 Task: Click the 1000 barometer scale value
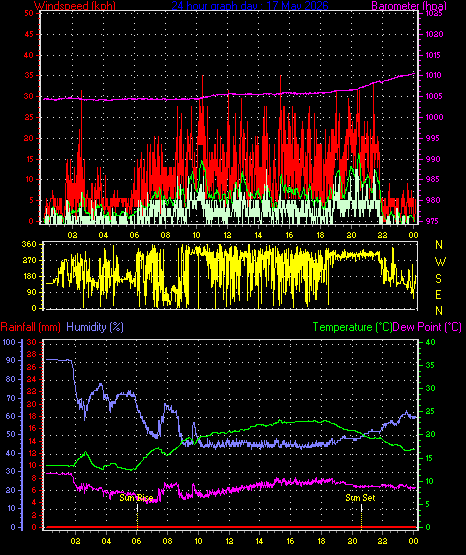(x=434, y=117)
